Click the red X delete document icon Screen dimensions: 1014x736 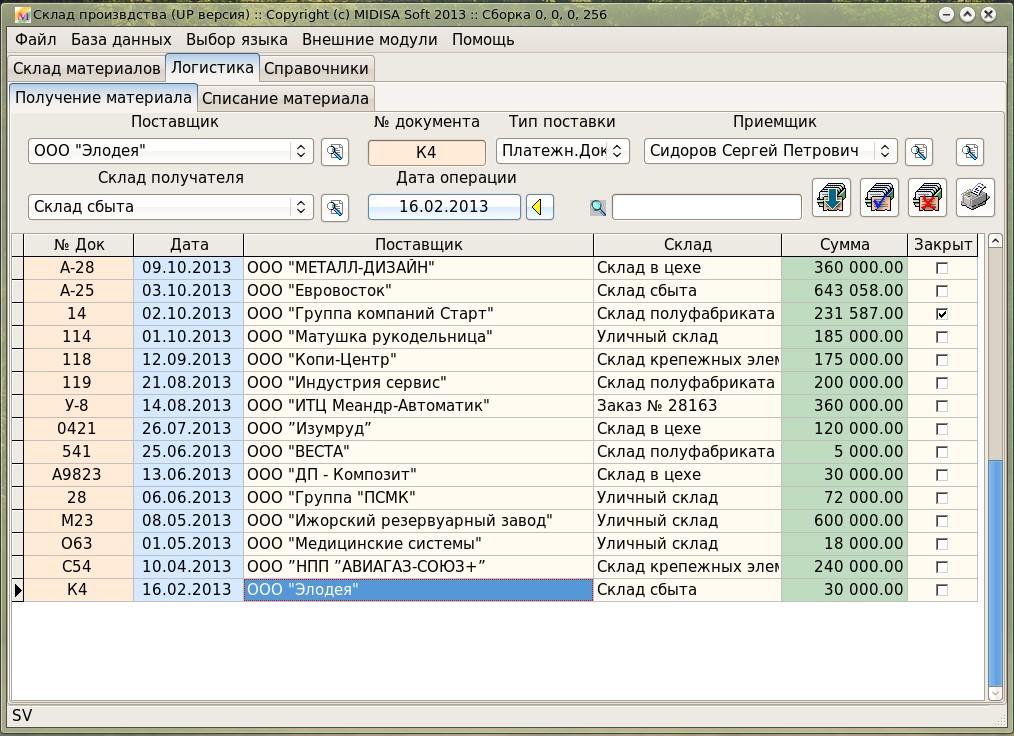927,197
